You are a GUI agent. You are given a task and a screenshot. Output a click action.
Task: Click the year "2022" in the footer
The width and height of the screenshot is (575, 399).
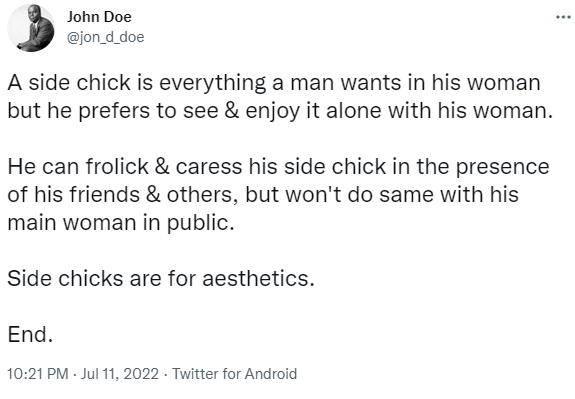click(x=141, y=374)
